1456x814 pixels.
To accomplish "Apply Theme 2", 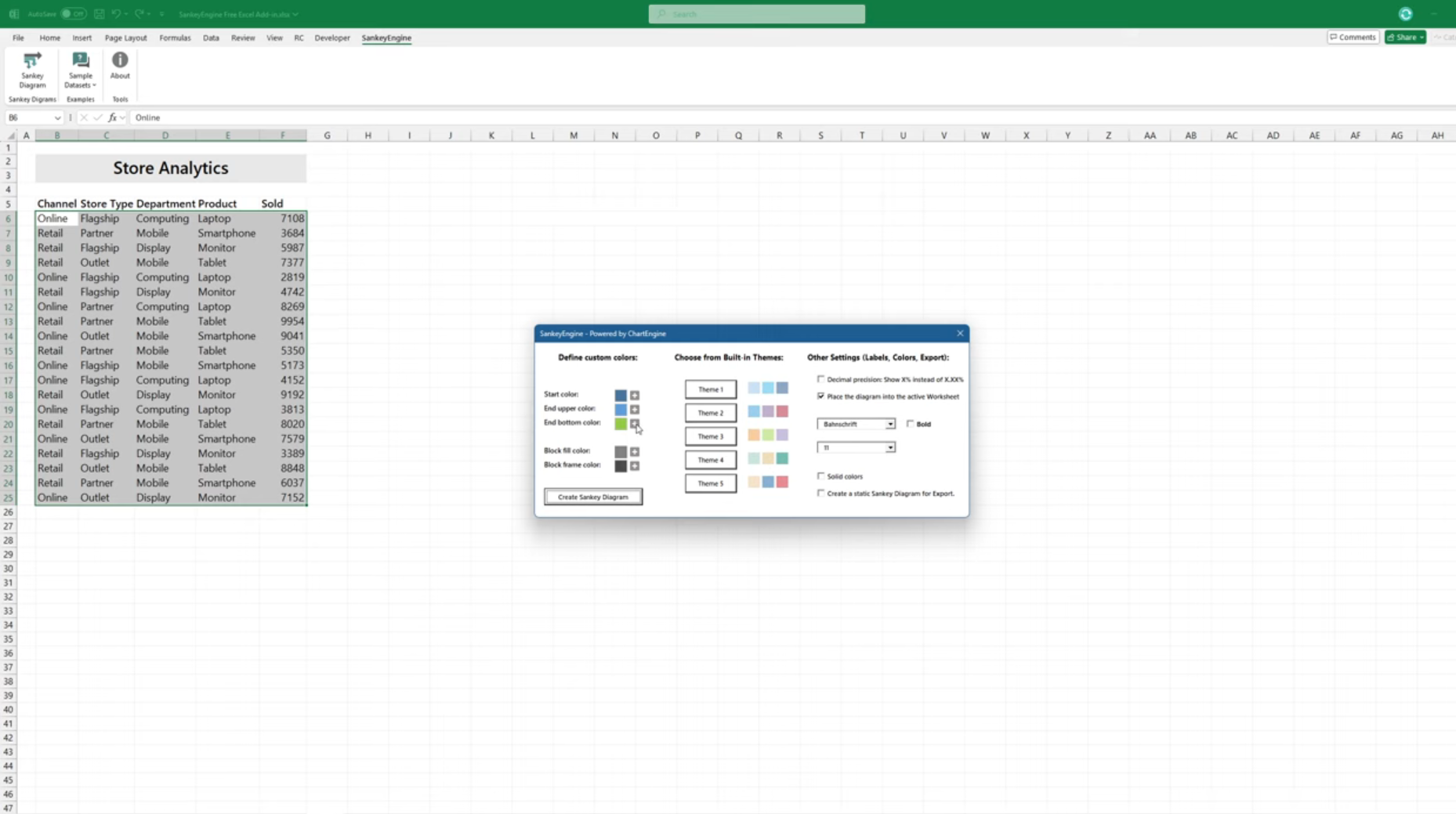I will tap(711, 413).
